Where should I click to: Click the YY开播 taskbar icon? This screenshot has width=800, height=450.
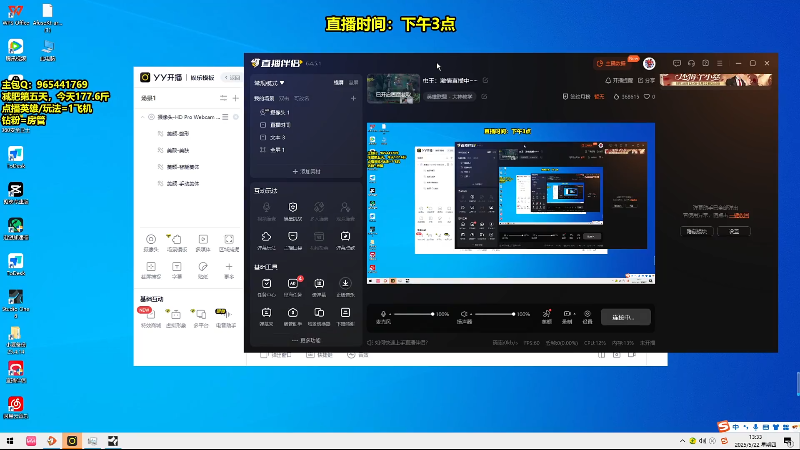tap(72, 441)
